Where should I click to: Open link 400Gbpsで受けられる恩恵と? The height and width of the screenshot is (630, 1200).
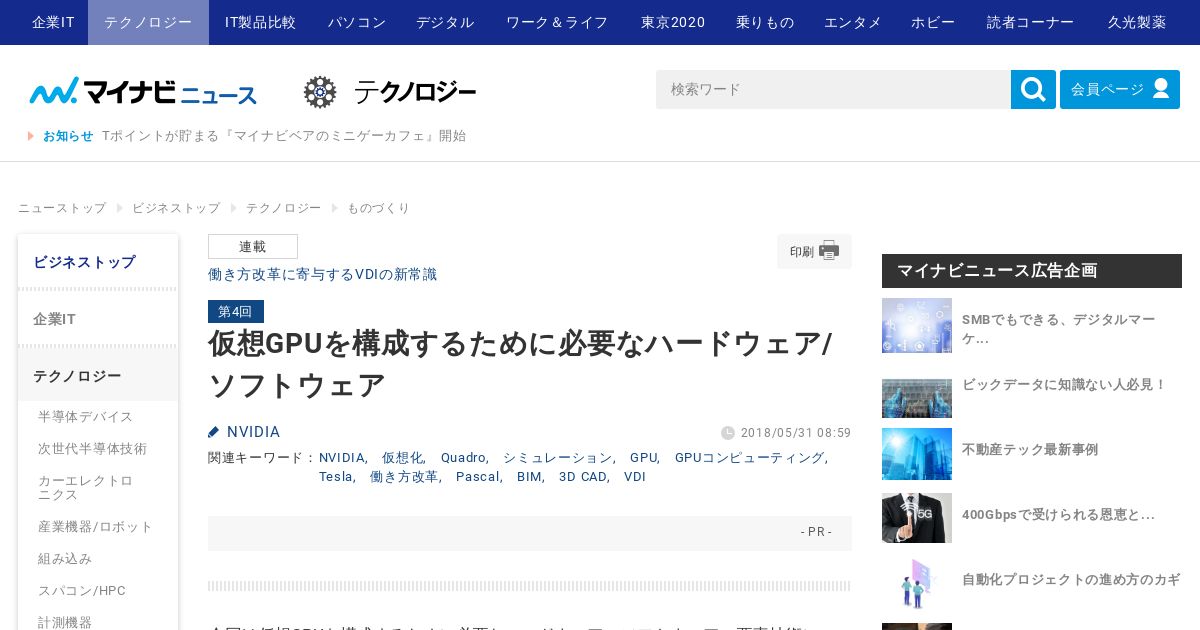click(1058, 515)
